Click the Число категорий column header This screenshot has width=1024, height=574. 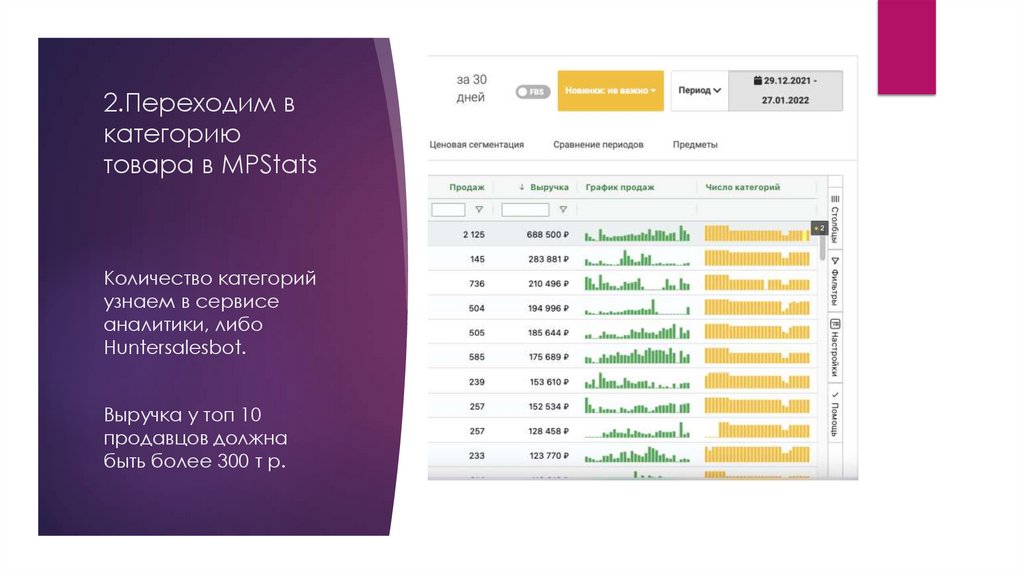coord(743,187)
